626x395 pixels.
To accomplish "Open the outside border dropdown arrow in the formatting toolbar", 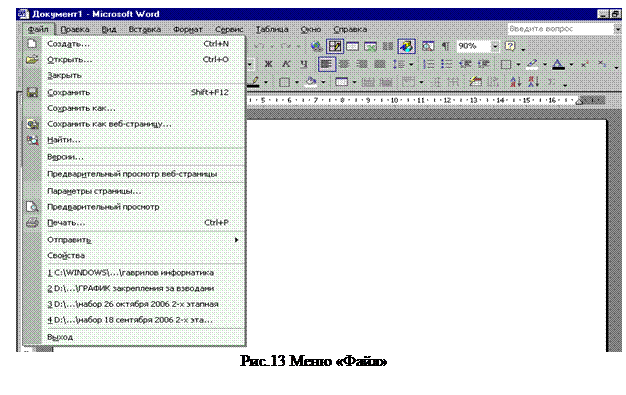I will pyautogui.click(x=518, y=64).
